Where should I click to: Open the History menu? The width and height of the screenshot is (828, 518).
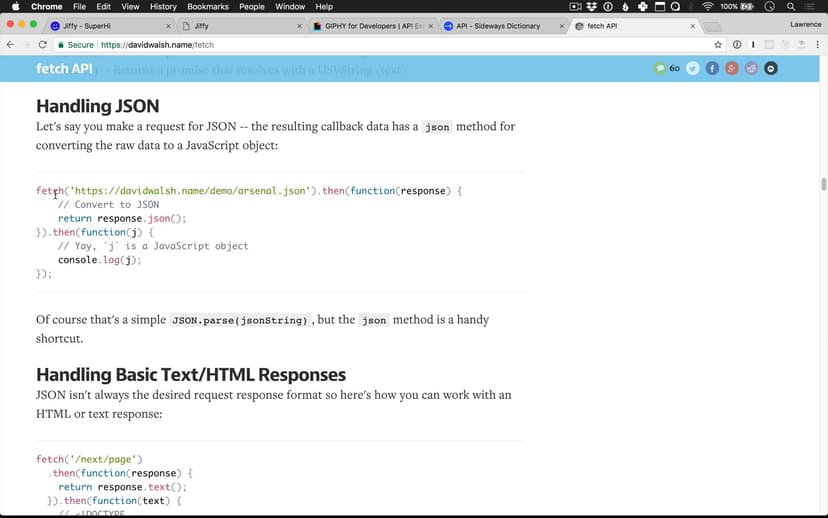pos(163,7)
